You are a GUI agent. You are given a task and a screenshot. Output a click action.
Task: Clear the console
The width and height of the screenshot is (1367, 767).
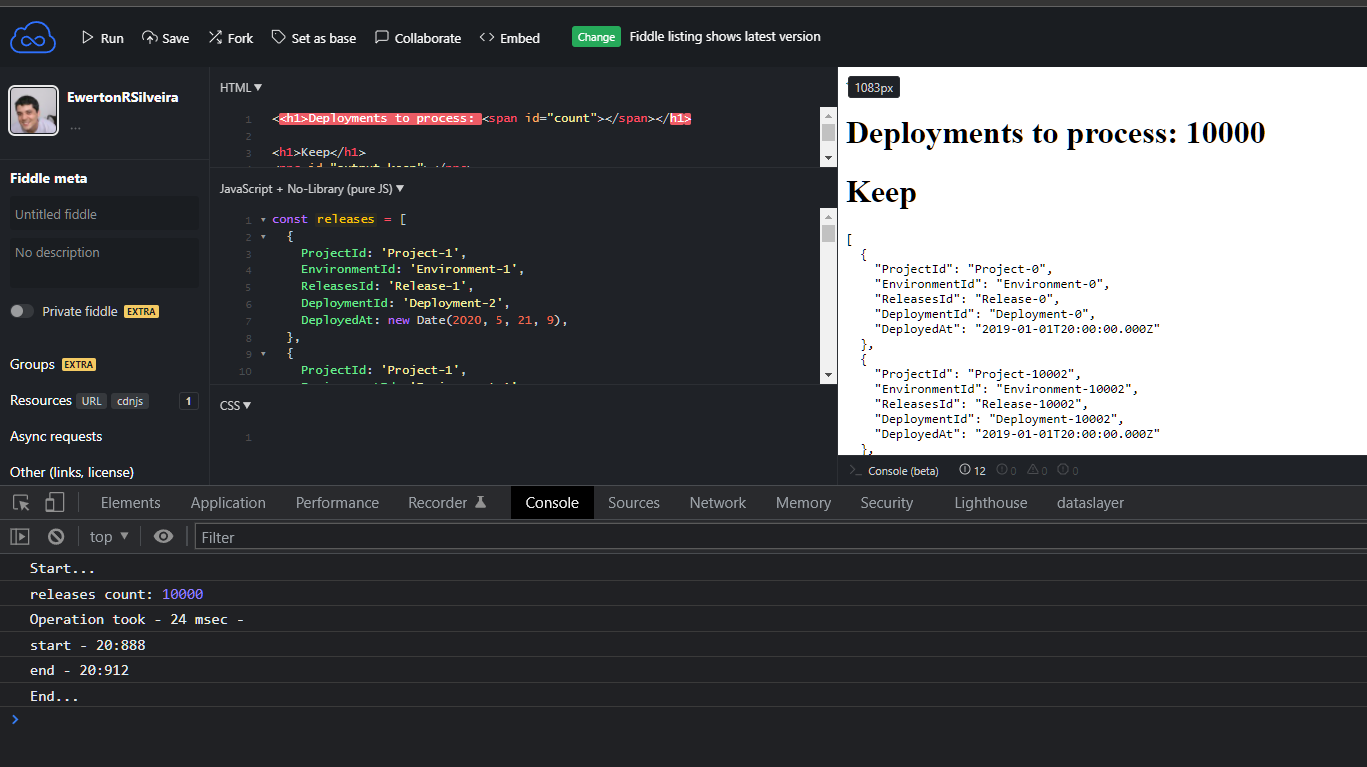pos(56,537)
